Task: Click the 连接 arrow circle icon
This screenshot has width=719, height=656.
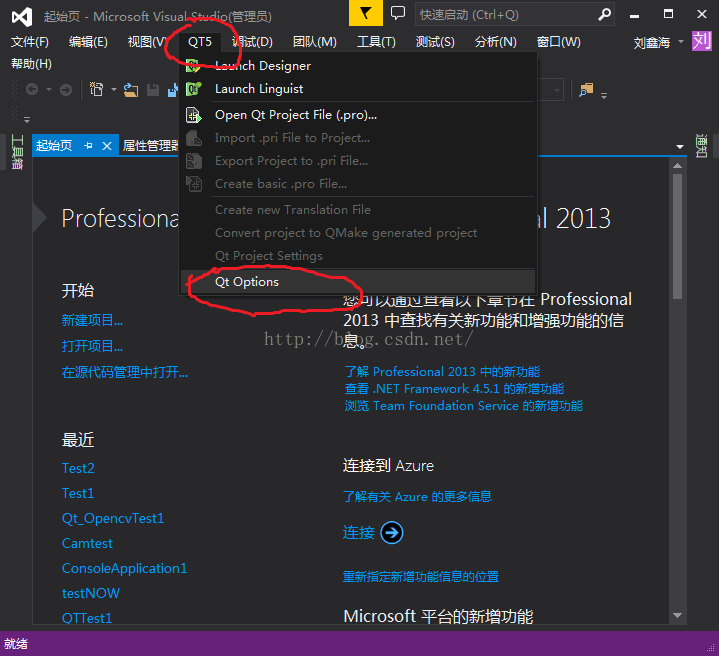Action: tap(392, 533)
